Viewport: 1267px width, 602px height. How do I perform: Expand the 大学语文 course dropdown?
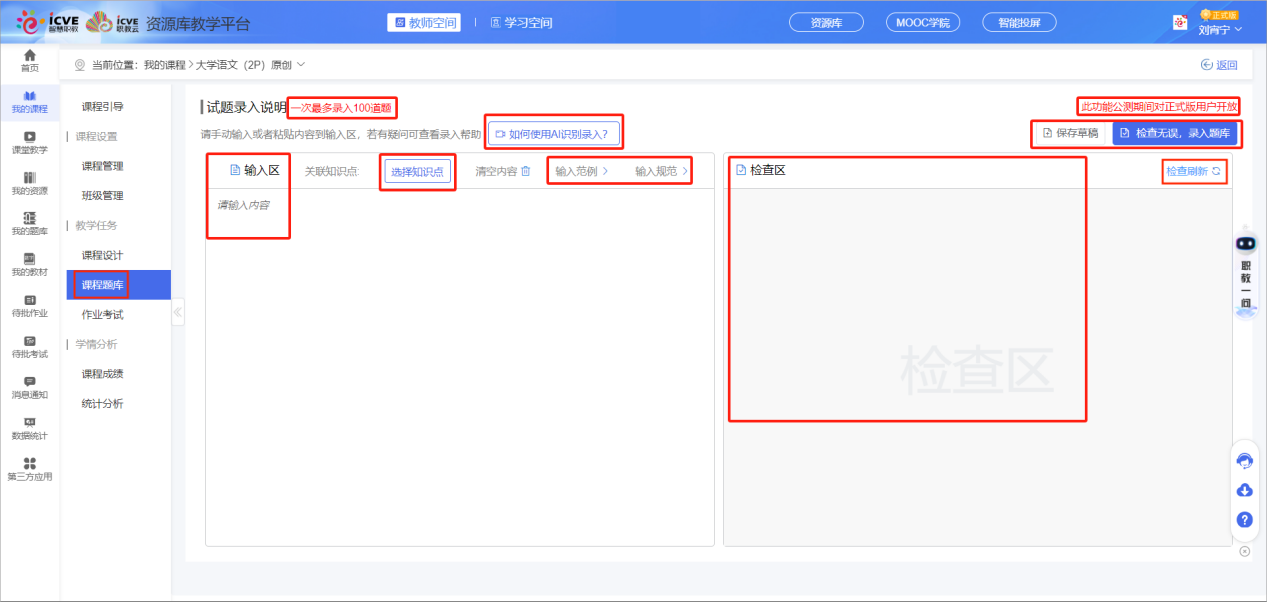tap(300, 65)
